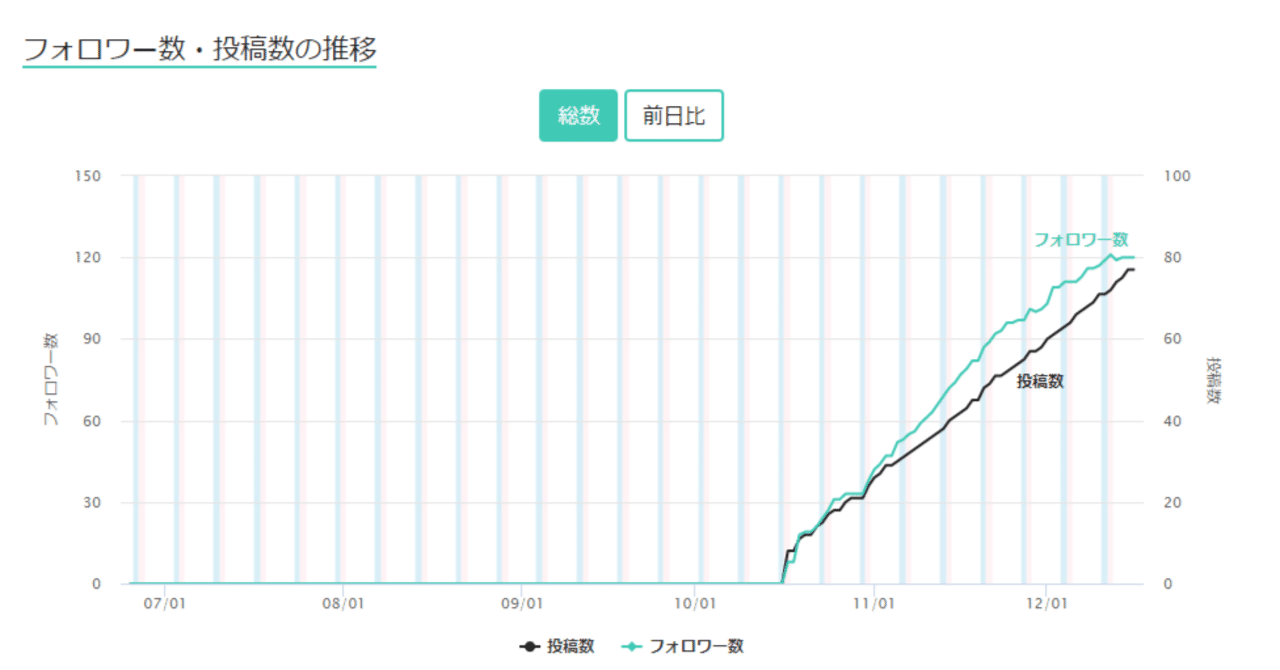Switch to the 総数 total view
Screen dimensions: 1280x670
578,116
